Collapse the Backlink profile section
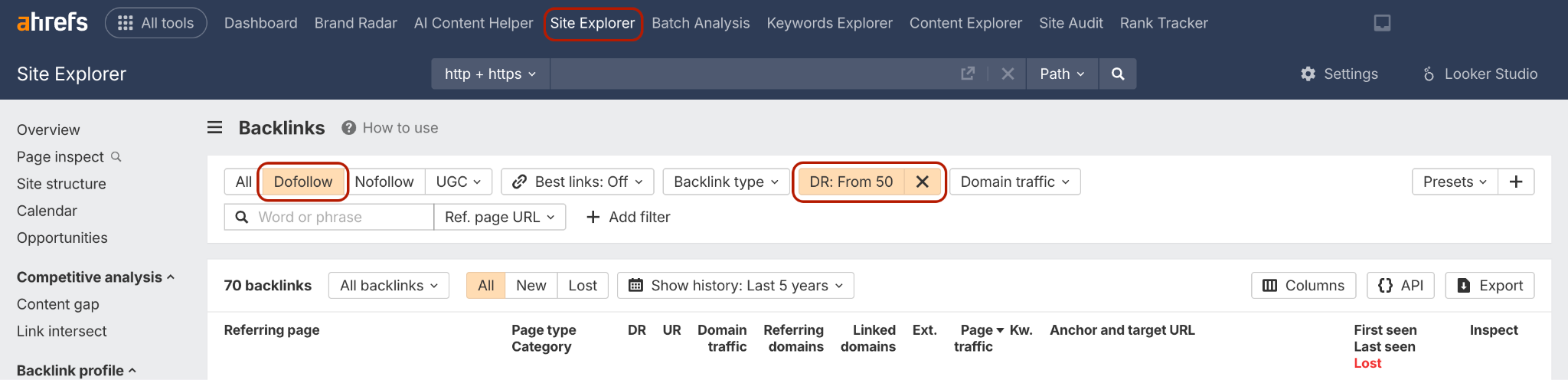 pyautogui.click(x=77, y=370)
